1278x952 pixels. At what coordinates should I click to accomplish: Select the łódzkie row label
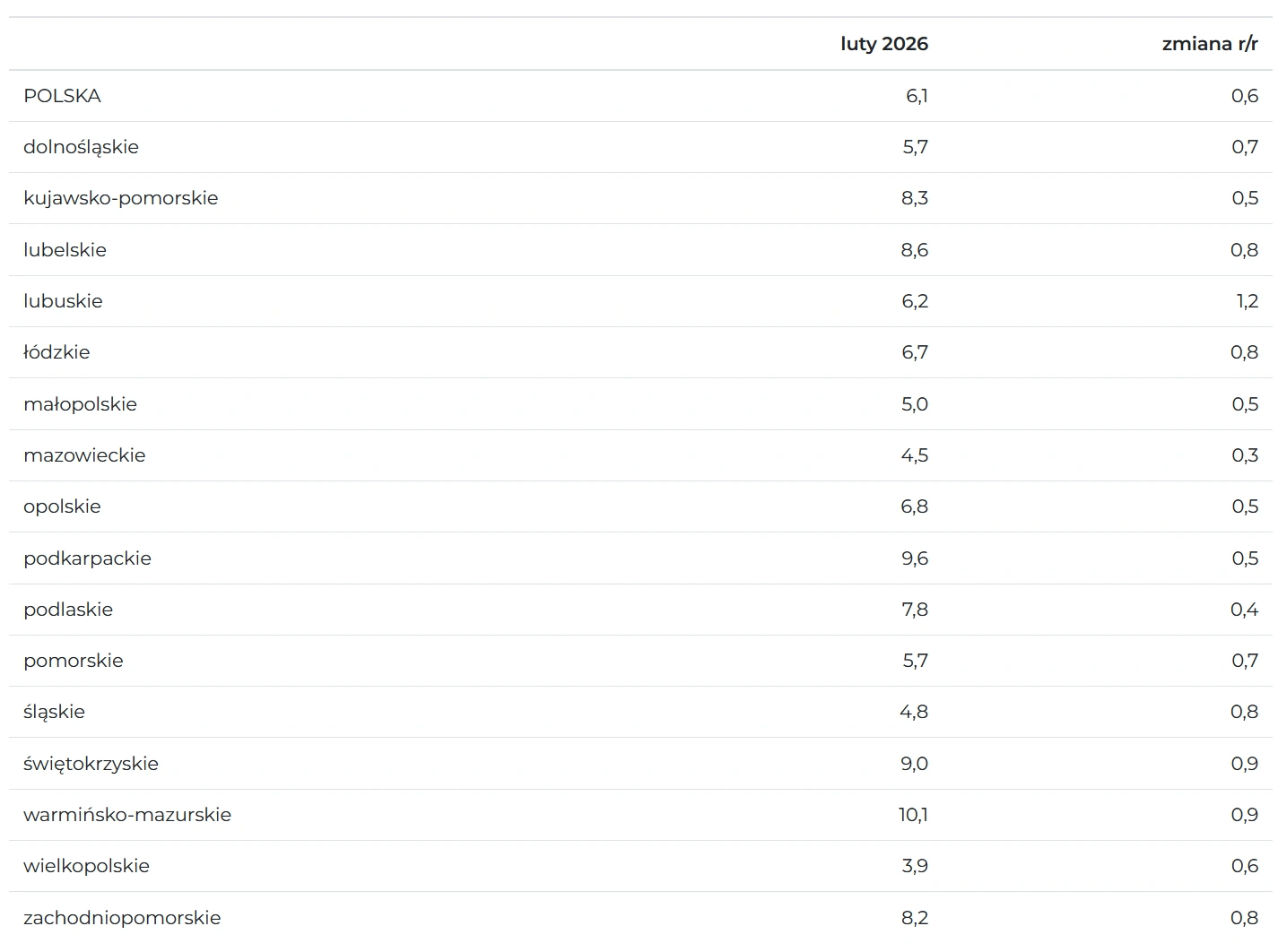pyautogui.click(x=57, y=352)
